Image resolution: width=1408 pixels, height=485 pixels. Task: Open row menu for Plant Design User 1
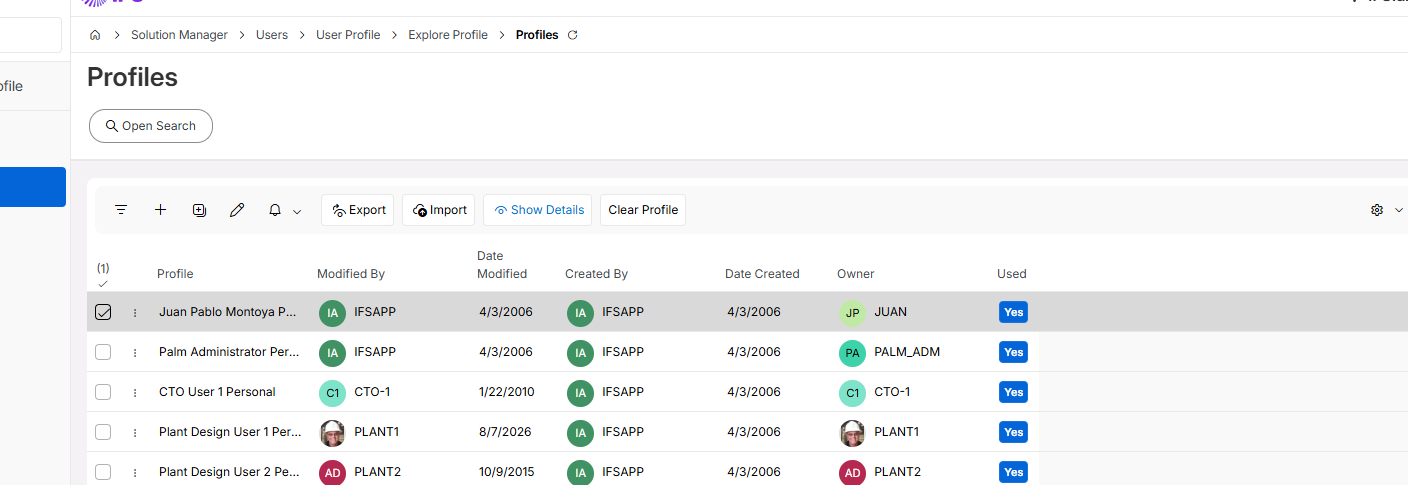coord(135,432)
